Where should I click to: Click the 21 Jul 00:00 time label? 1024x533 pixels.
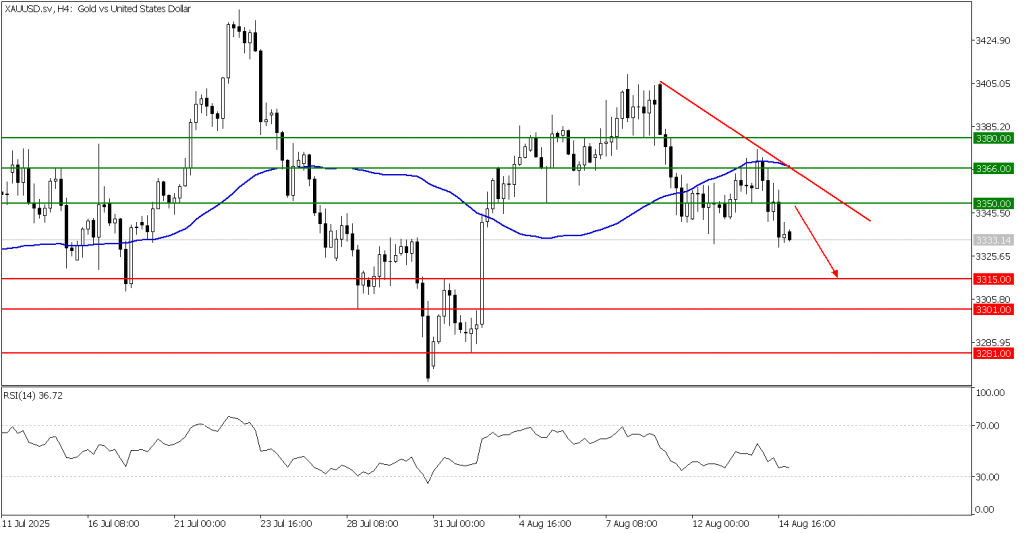click(x=200, y=525)
